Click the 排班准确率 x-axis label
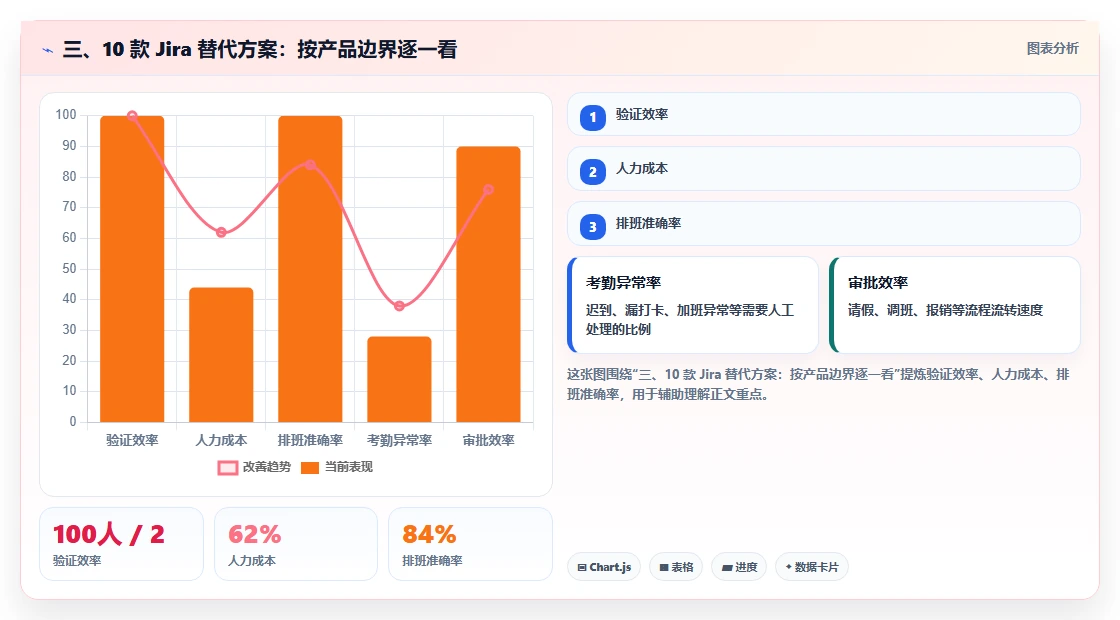This screenshot has width=1120, height=620. [310, 441]
